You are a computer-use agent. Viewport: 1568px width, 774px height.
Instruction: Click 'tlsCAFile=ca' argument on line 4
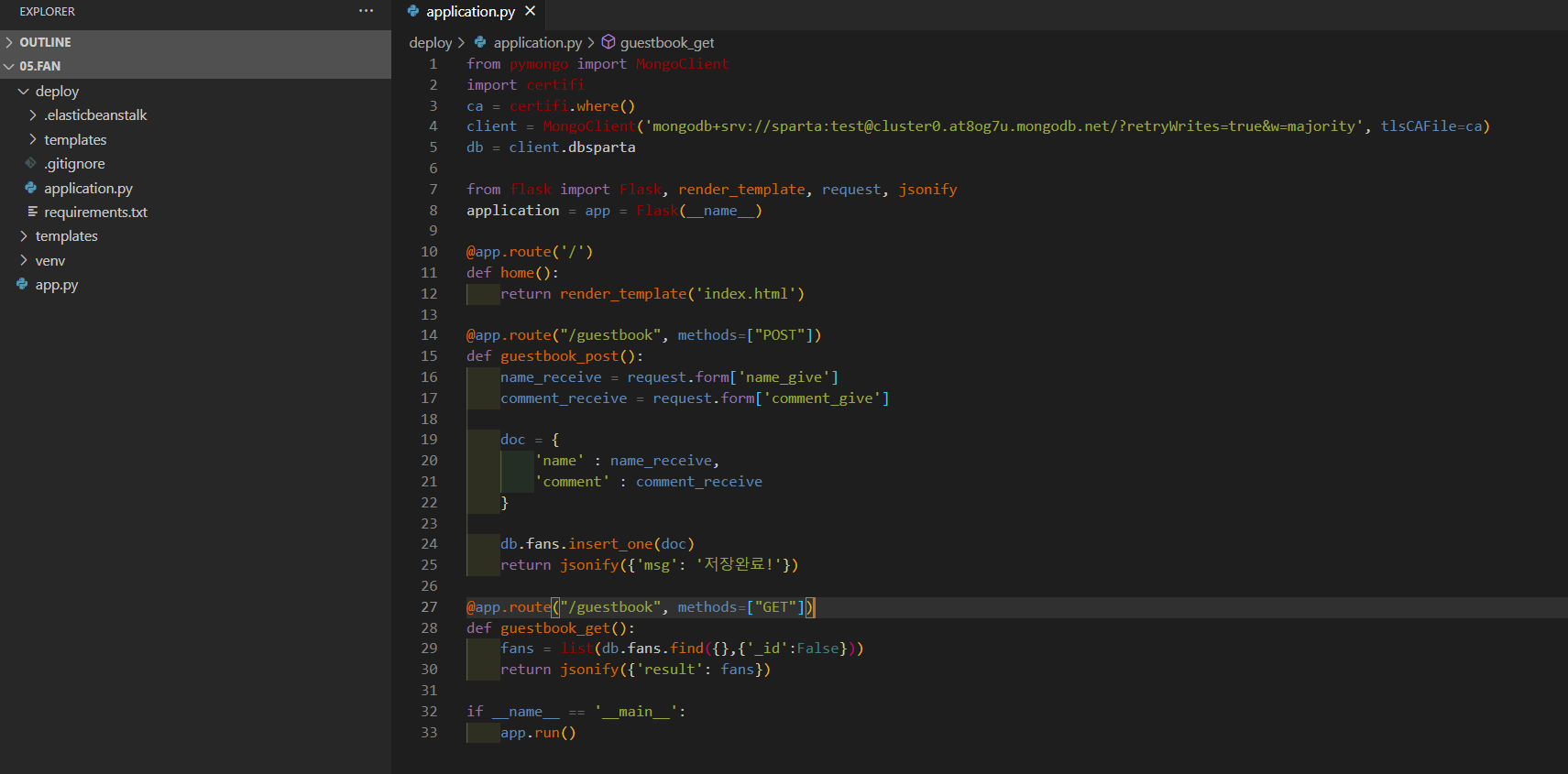[1431, 126]
